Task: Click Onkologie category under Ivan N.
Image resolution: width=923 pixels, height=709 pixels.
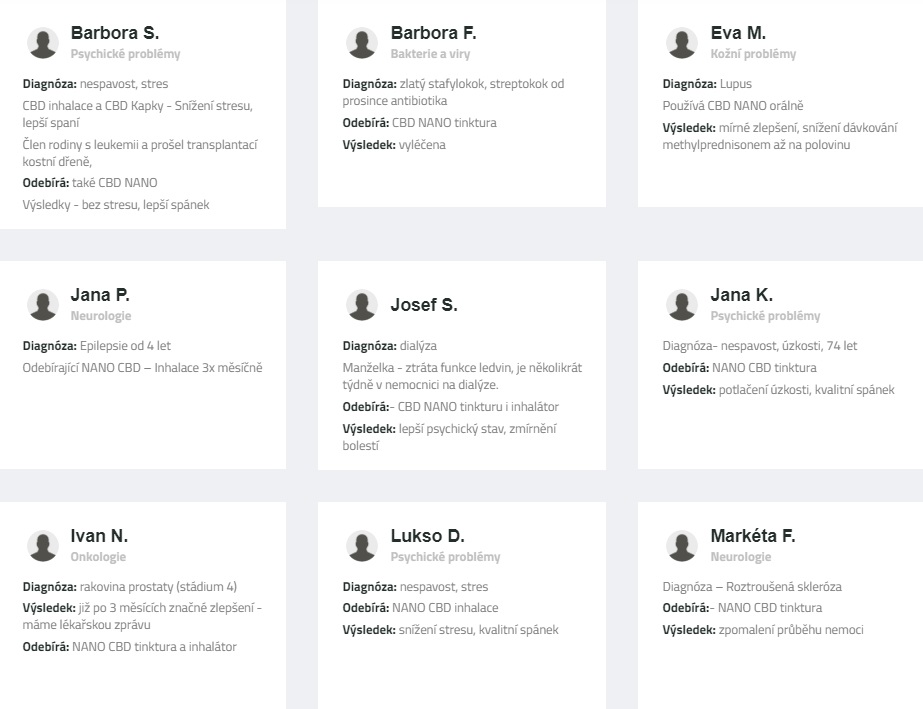Action: click(x=98, y=557)
